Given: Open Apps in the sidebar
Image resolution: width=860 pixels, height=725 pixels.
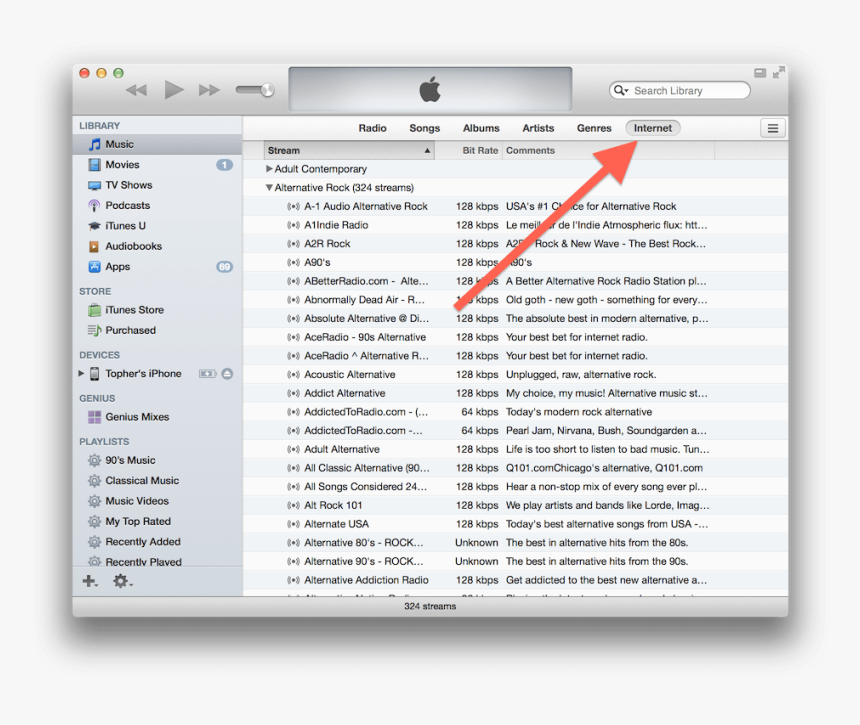Looking at the screenshot, I should click(x=157, y=267).
